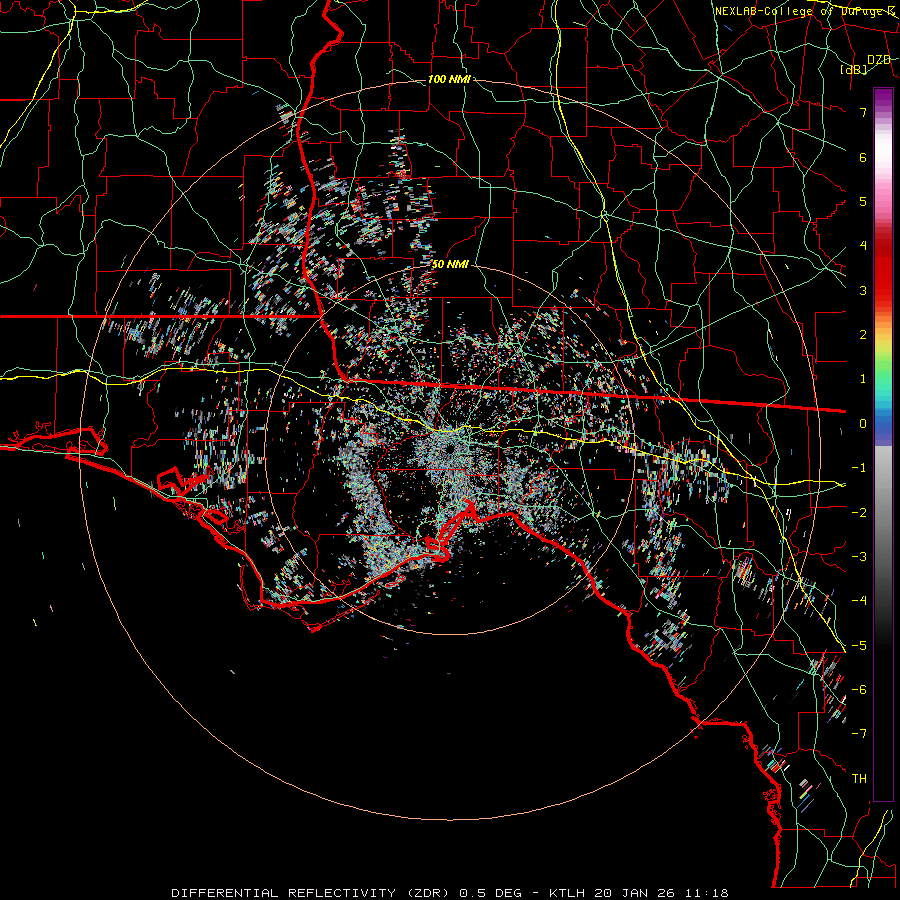
Task: Click the "-3" value on the dB scale
Action: tap(859, 557)
